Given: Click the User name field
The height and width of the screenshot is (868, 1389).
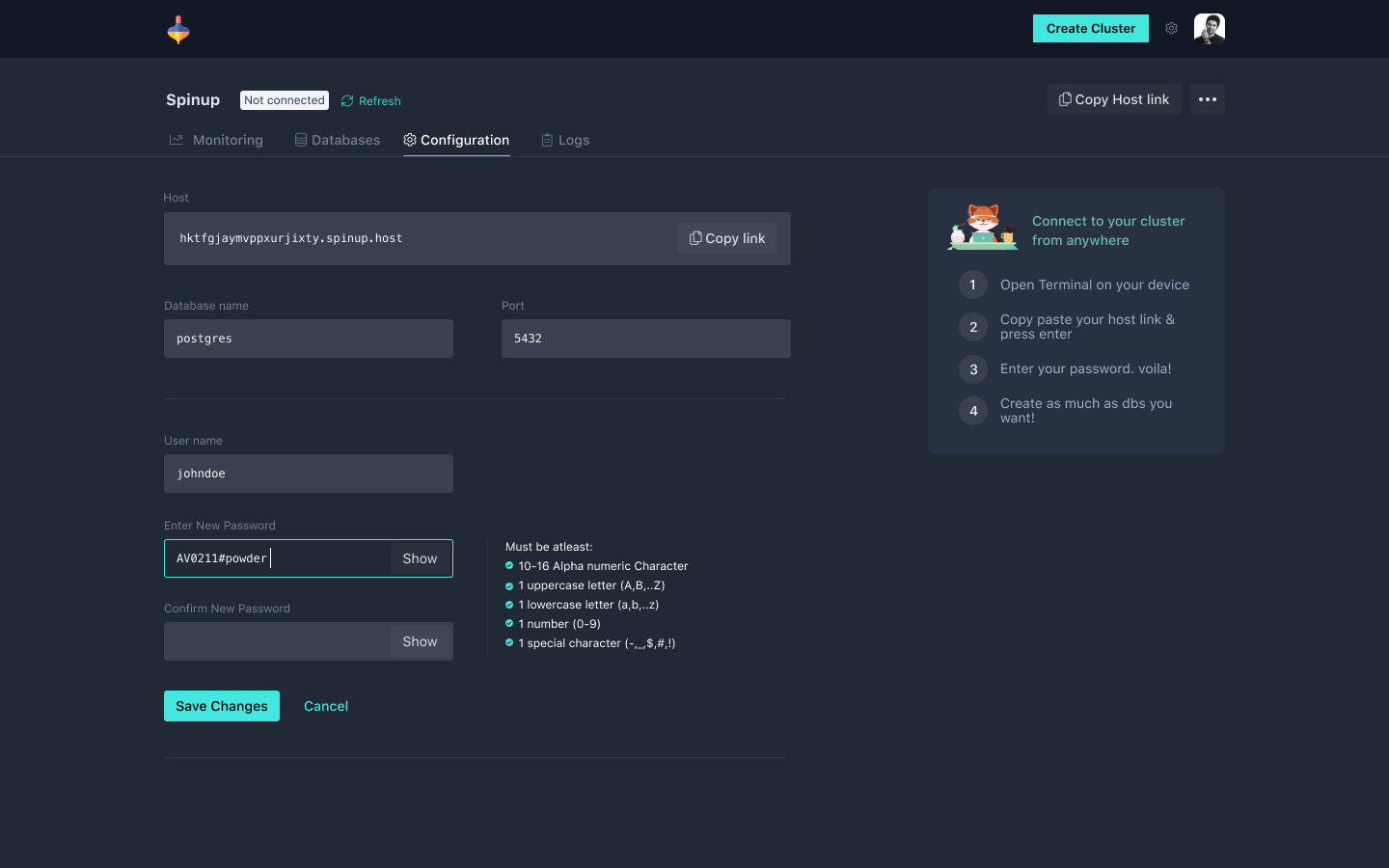Looking at the screenshot, I should pyautogui.click(x=309, y=474).
